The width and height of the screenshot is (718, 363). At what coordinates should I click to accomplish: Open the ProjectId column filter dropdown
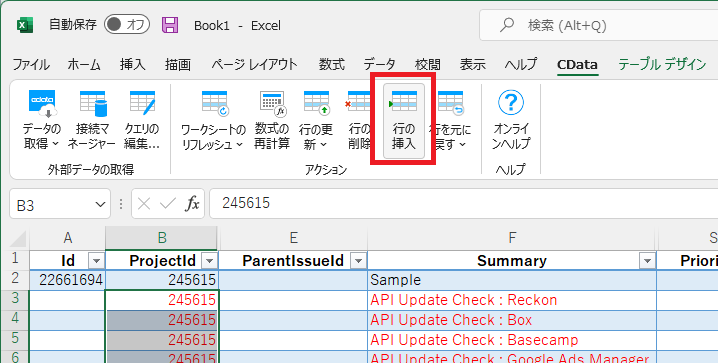tap(210, 261)
